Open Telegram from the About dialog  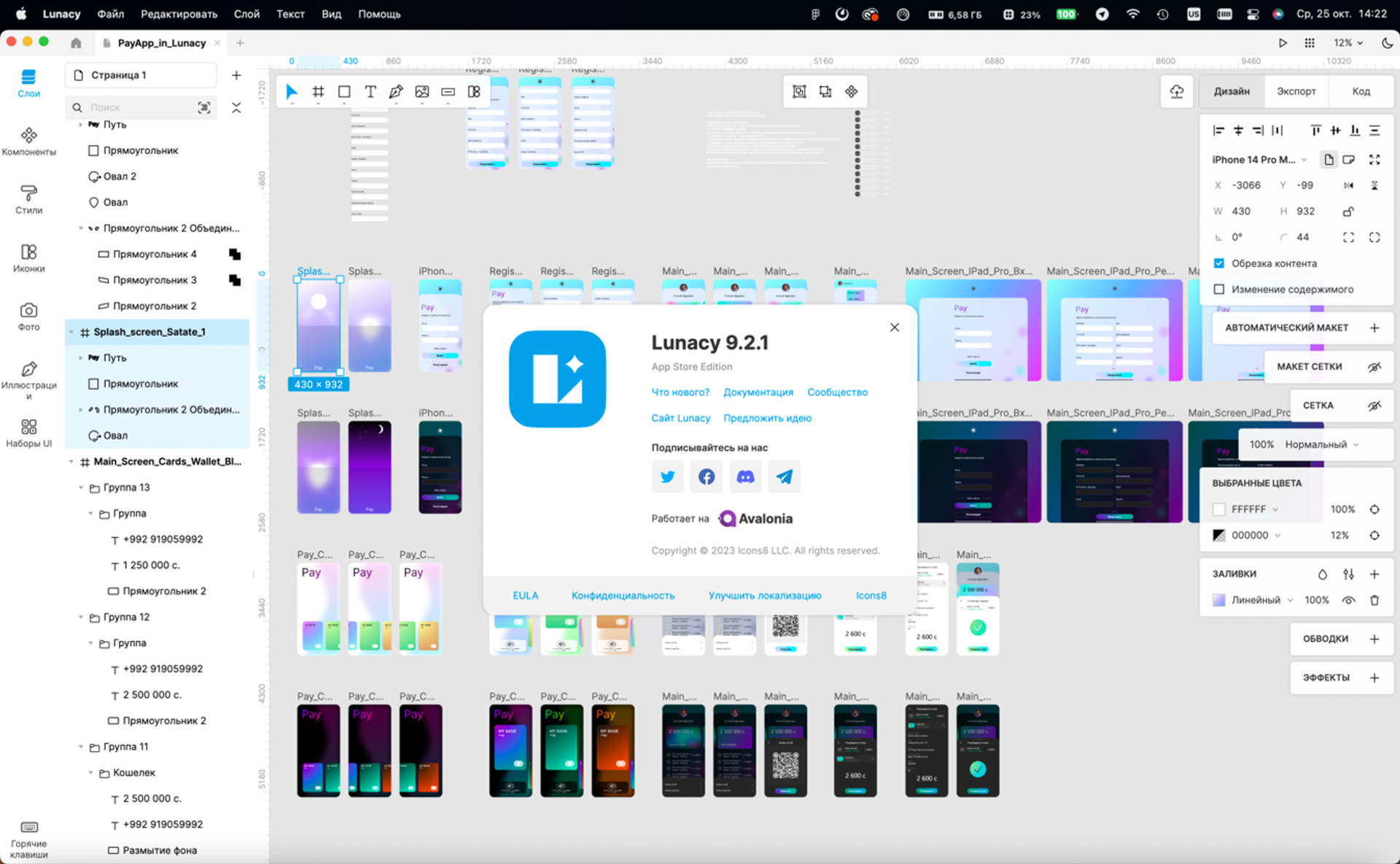click(784, 477)
